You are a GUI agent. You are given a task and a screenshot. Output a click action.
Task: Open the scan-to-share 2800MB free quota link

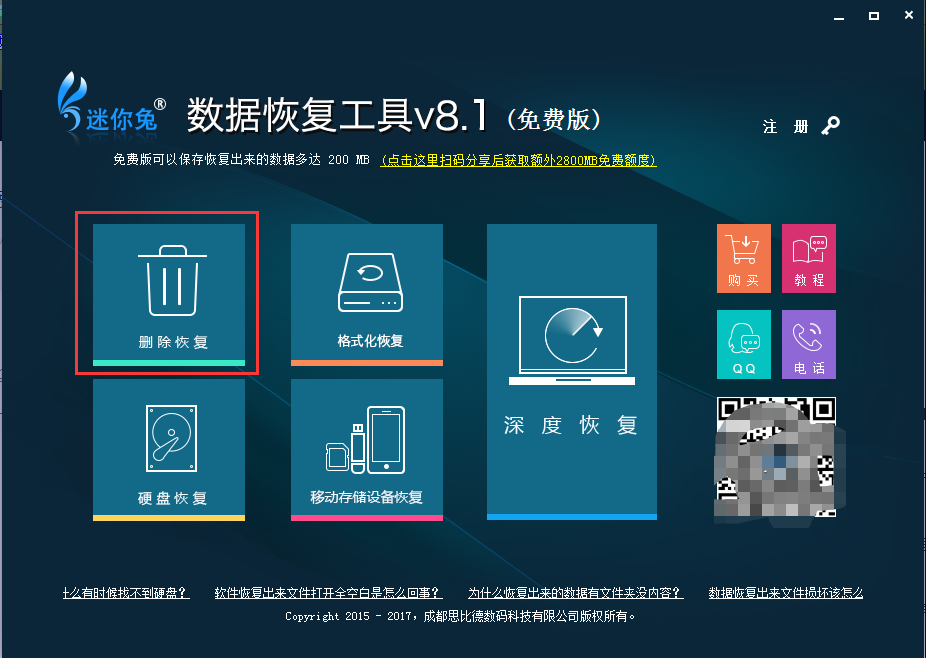(x=519, y=160)
